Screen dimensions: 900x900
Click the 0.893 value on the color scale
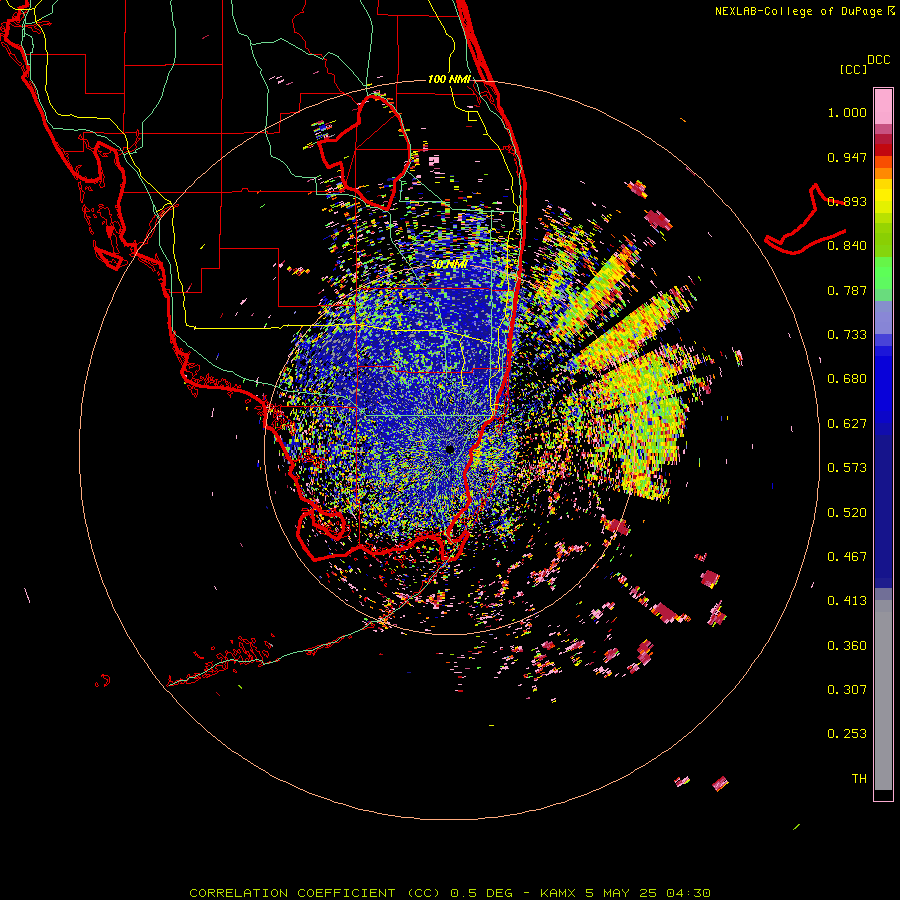(x=847, y=201)
